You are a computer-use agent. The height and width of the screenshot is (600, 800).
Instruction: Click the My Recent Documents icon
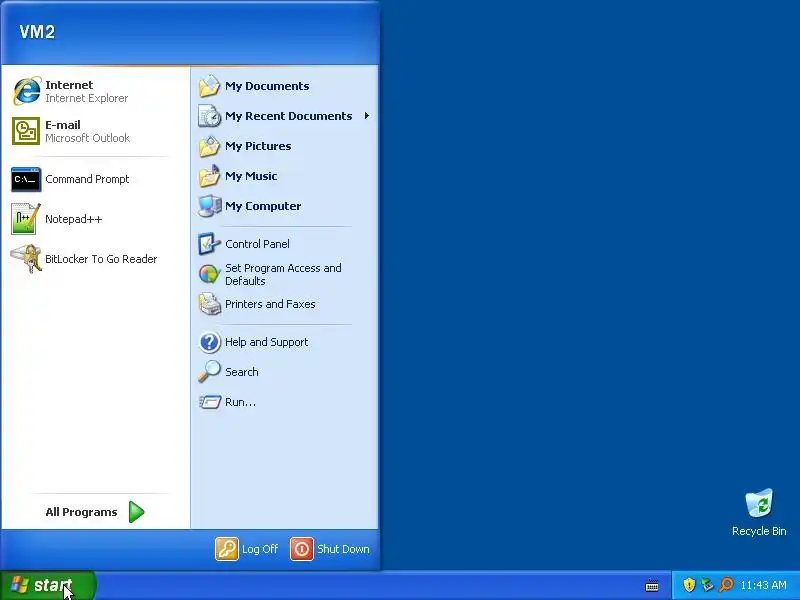[x=209, y=116]
